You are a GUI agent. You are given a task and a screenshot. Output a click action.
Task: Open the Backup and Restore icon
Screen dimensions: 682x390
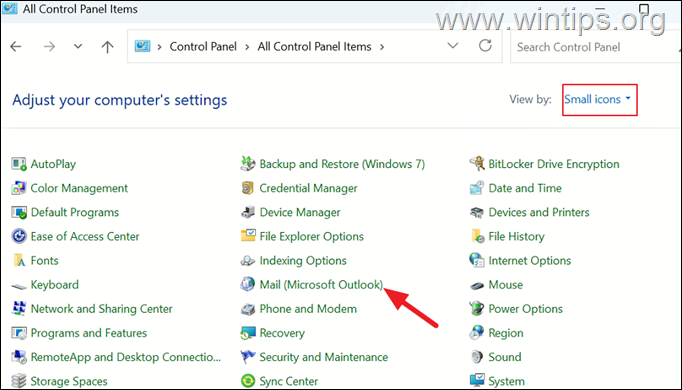tap(247, 164)
